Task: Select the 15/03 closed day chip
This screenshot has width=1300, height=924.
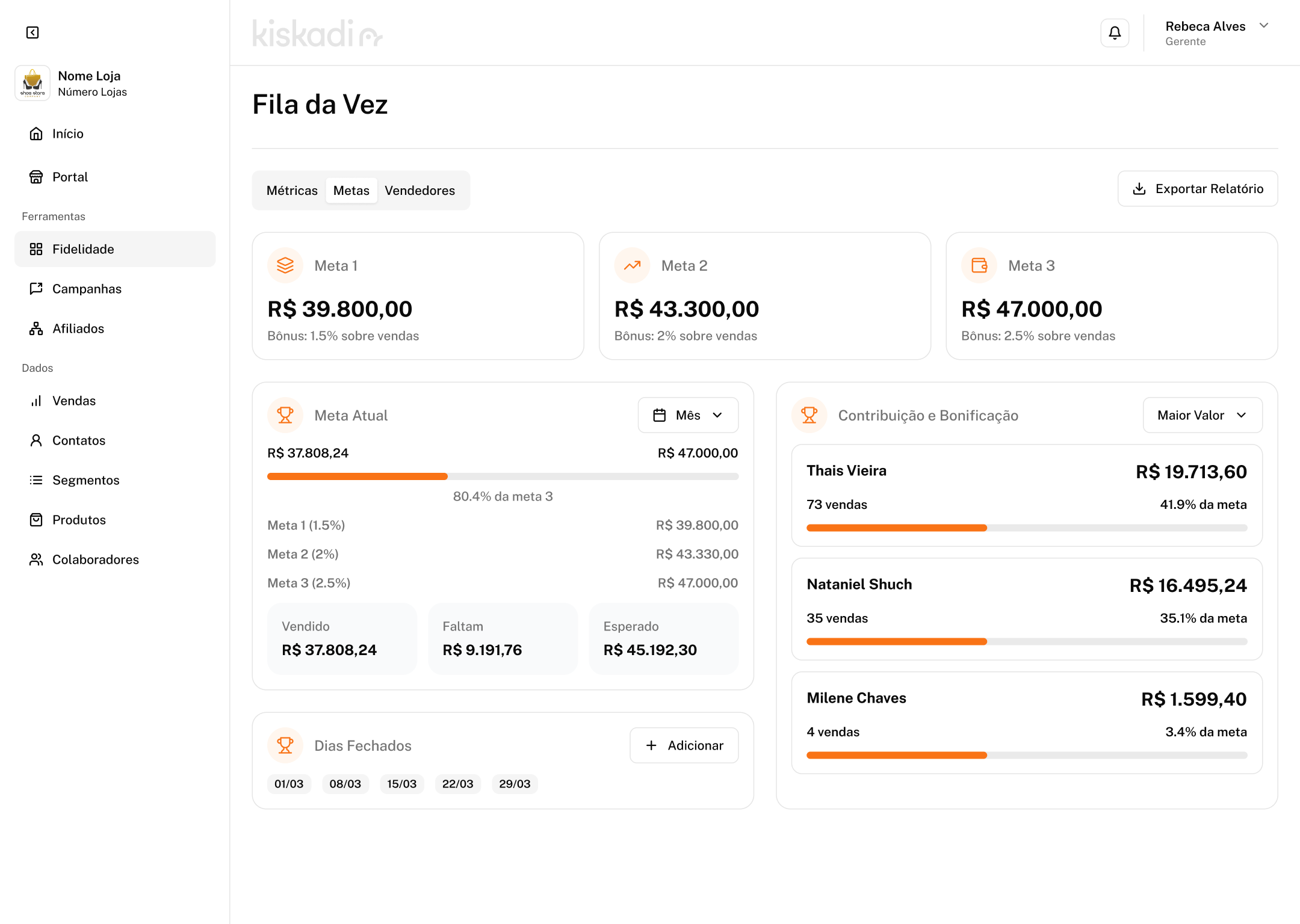Action: 402,784
